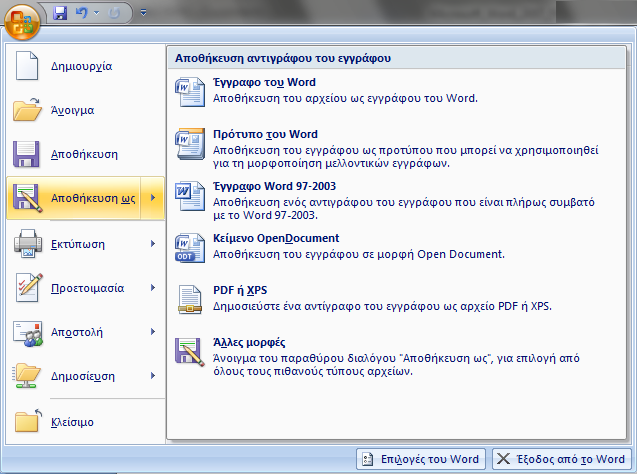
Task: Select the Πρότυπο του Word title
Action: 265,134
